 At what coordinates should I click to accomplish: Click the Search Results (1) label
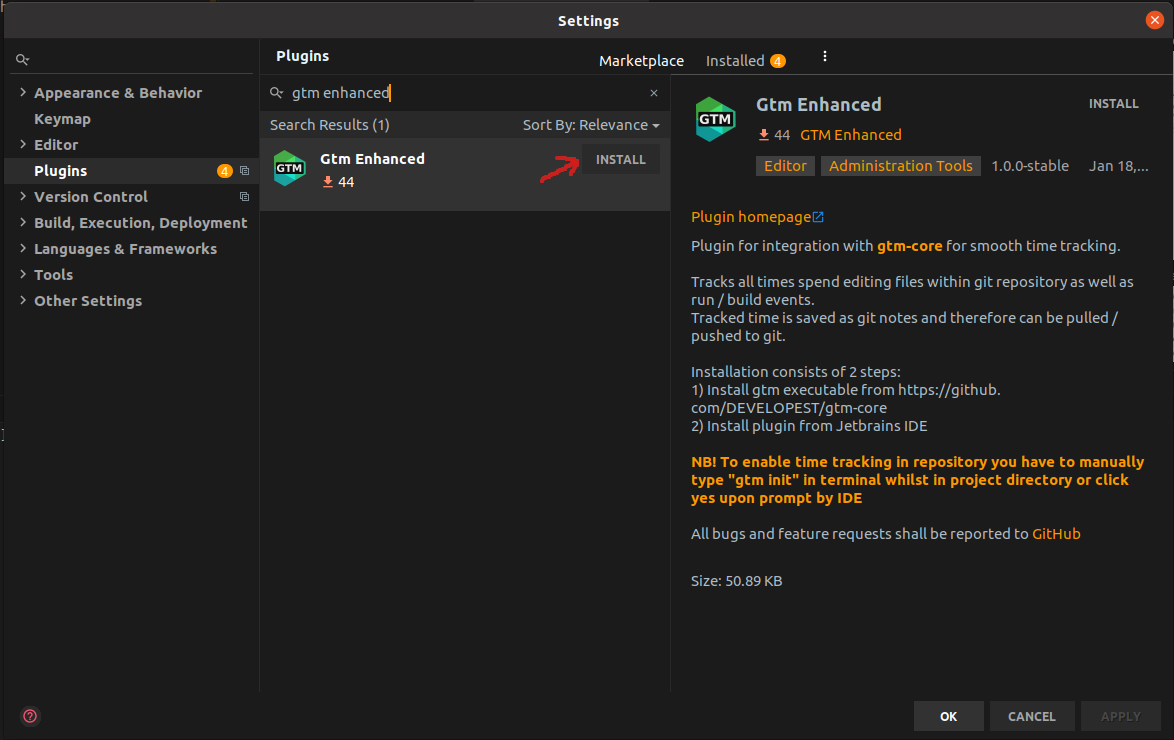329,125
